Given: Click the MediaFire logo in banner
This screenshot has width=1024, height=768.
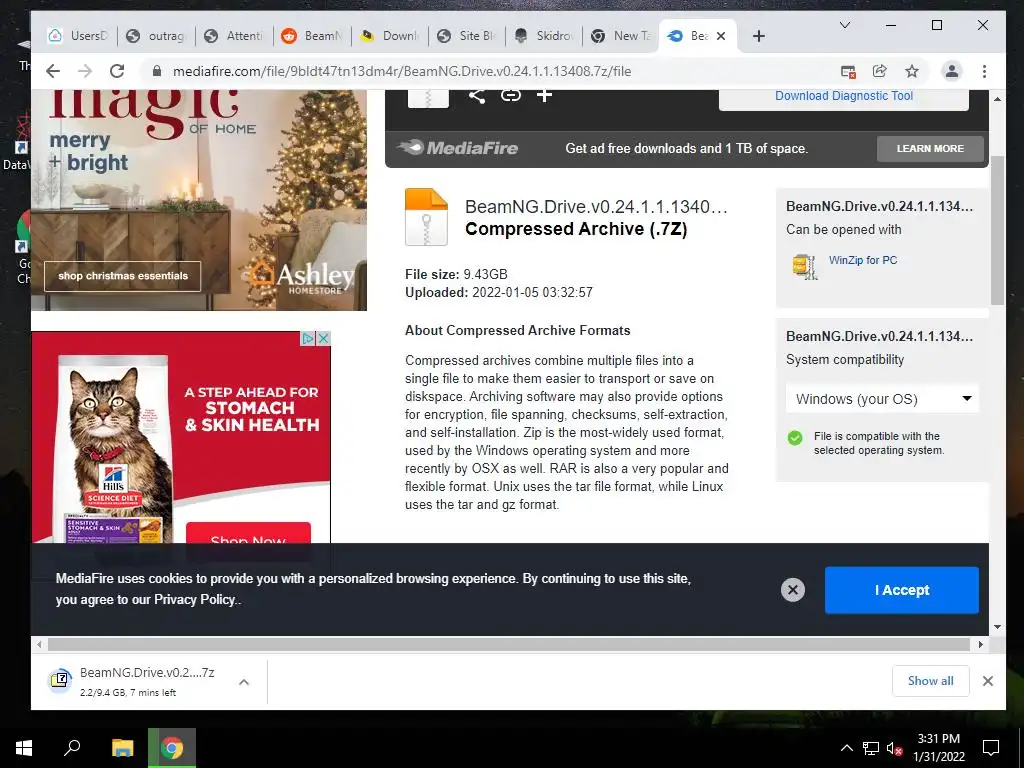Looking at the screenshot, I should [x=458, y=148].
